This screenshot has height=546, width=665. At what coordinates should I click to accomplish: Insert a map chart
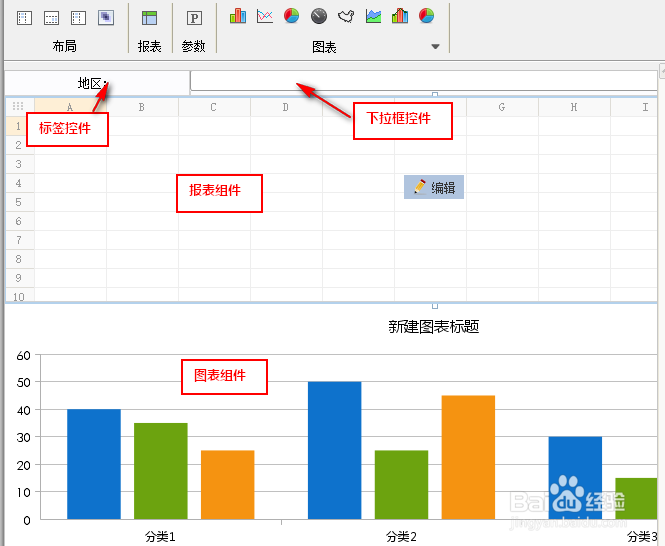coord(346,16)
